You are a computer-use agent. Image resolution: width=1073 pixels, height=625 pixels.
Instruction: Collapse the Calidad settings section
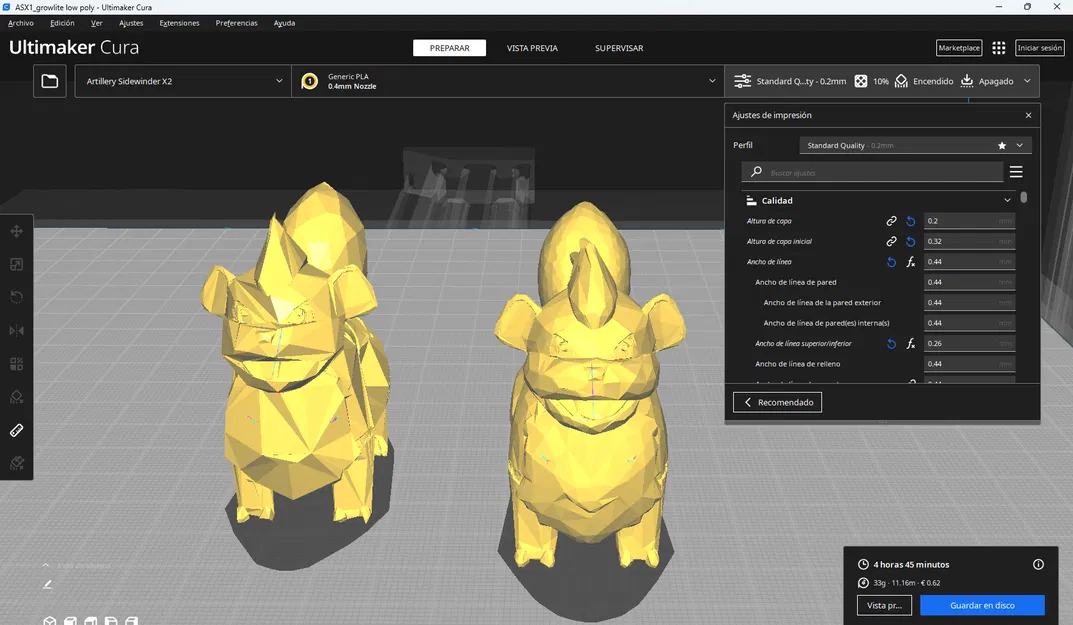pyautogui.click(x=1007, y=200)
